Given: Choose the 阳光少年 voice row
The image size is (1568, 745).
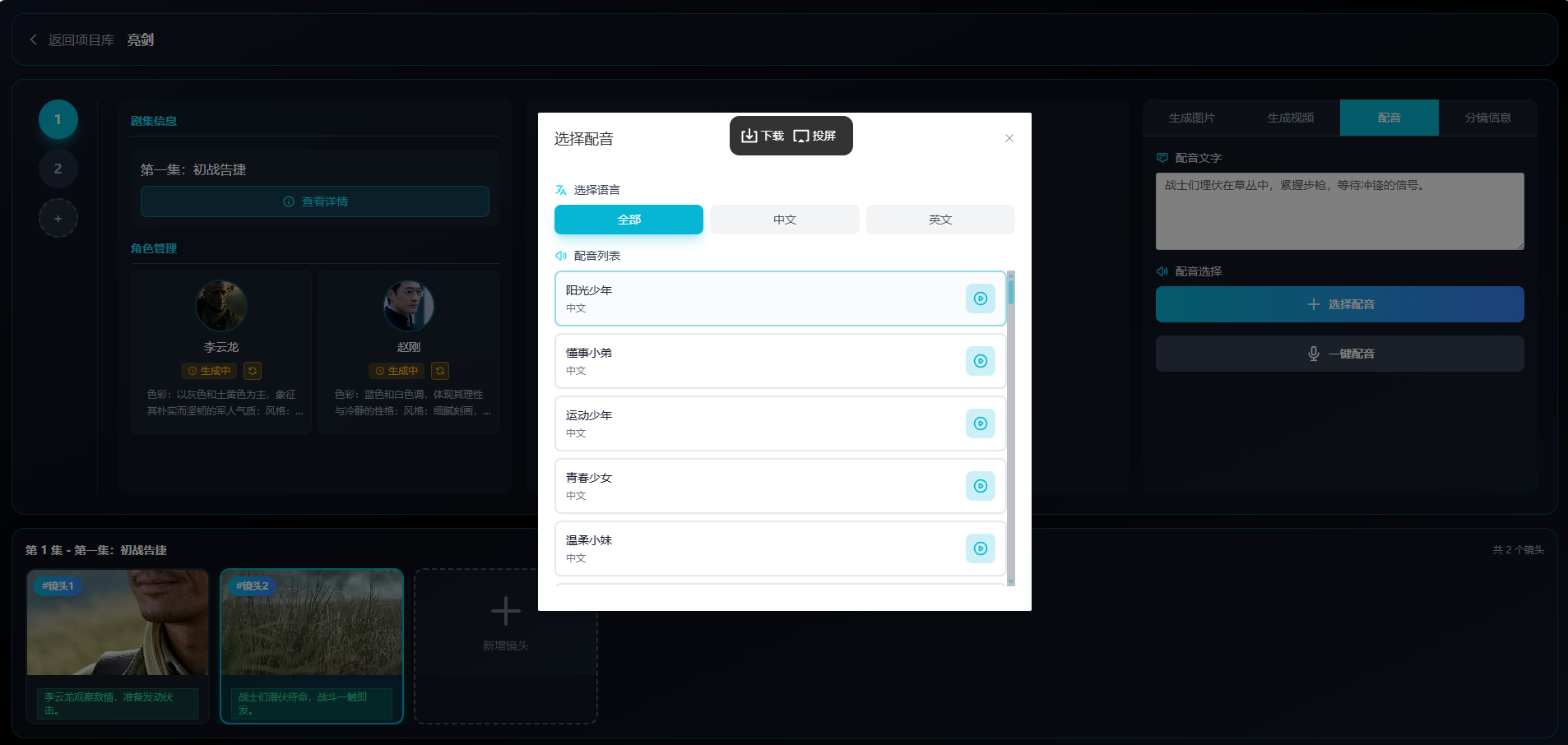Looking at the screenshot, I should pyautogui.click(x=780, y=298).
